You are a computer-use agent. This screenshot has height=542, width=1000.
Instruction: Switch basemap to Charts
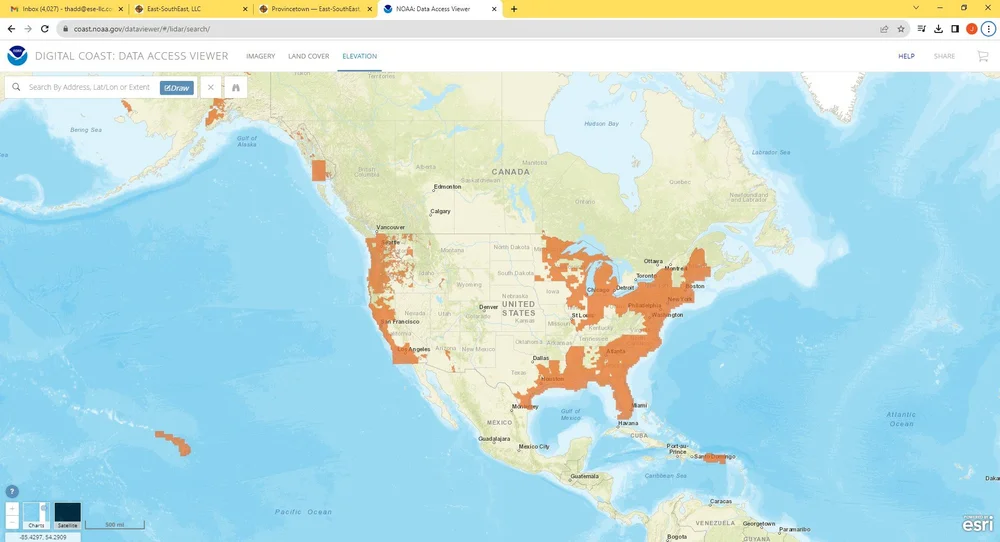(x=36, y=515)
